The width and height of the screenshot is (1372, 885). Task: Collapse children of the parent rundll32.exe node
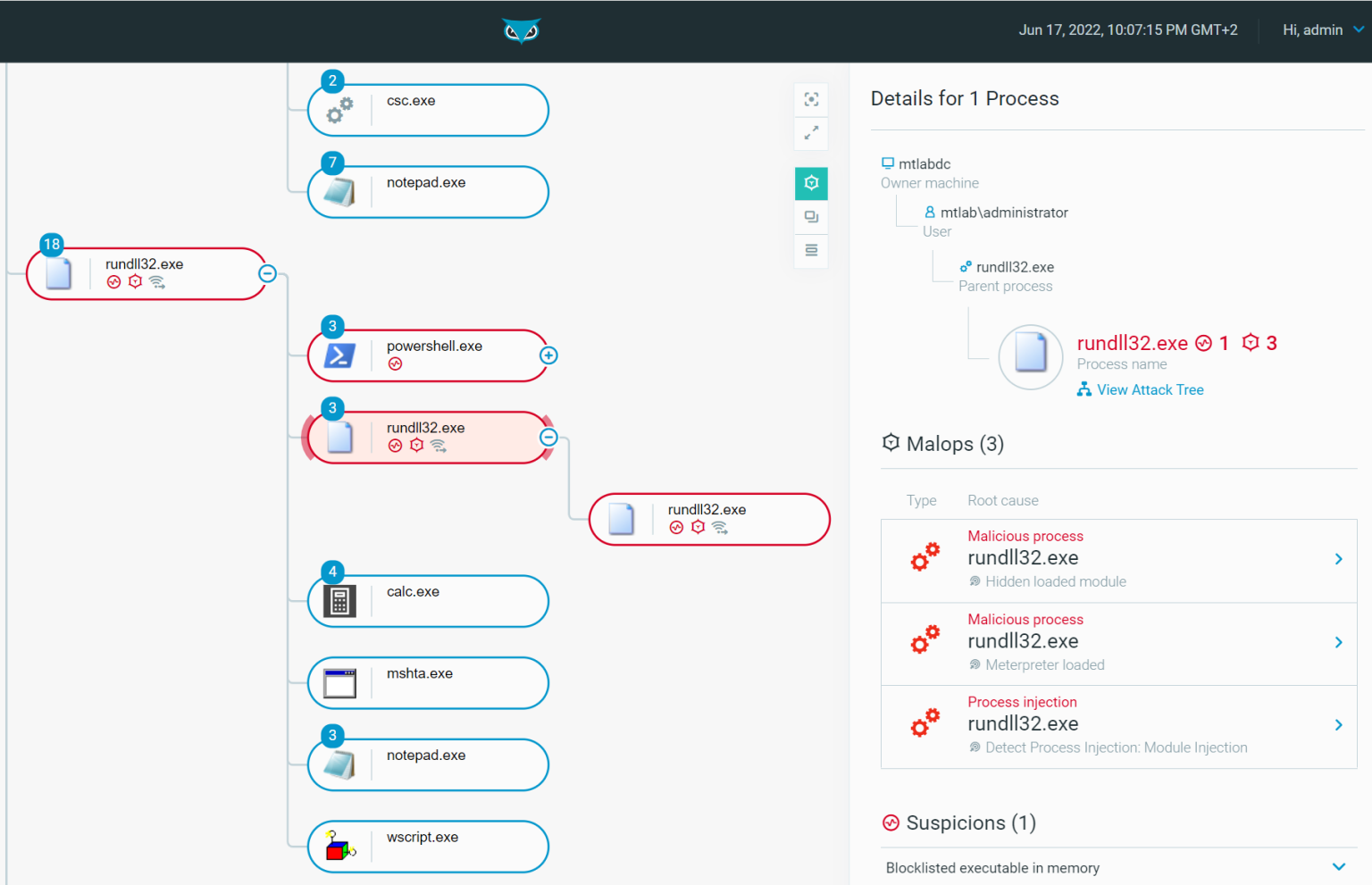(x=267, y=273)
